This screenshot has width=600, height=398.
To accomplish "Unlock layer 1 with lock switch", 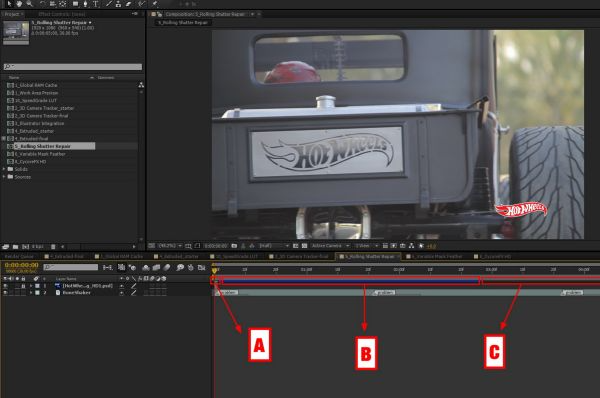I will [23, 286].
